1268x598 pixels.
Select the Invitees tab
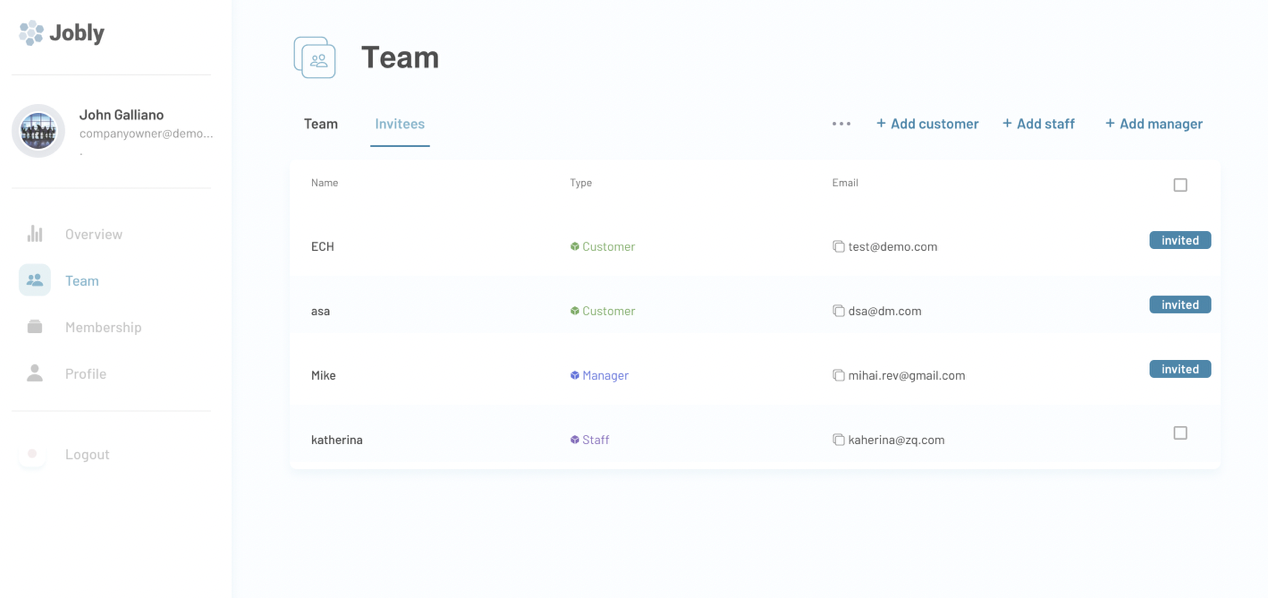(400, 124)
